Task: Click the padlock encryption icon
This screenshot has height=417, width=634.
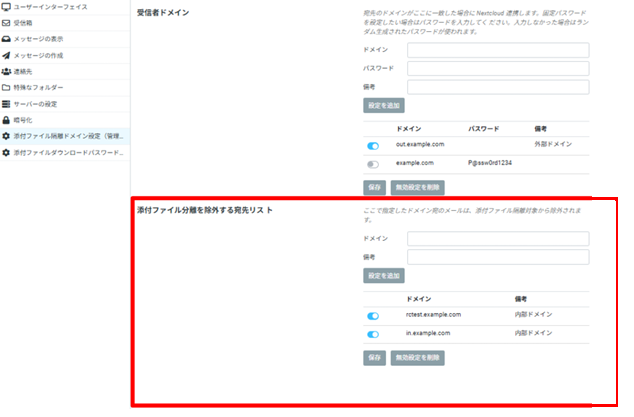Action: pos(6,120)
